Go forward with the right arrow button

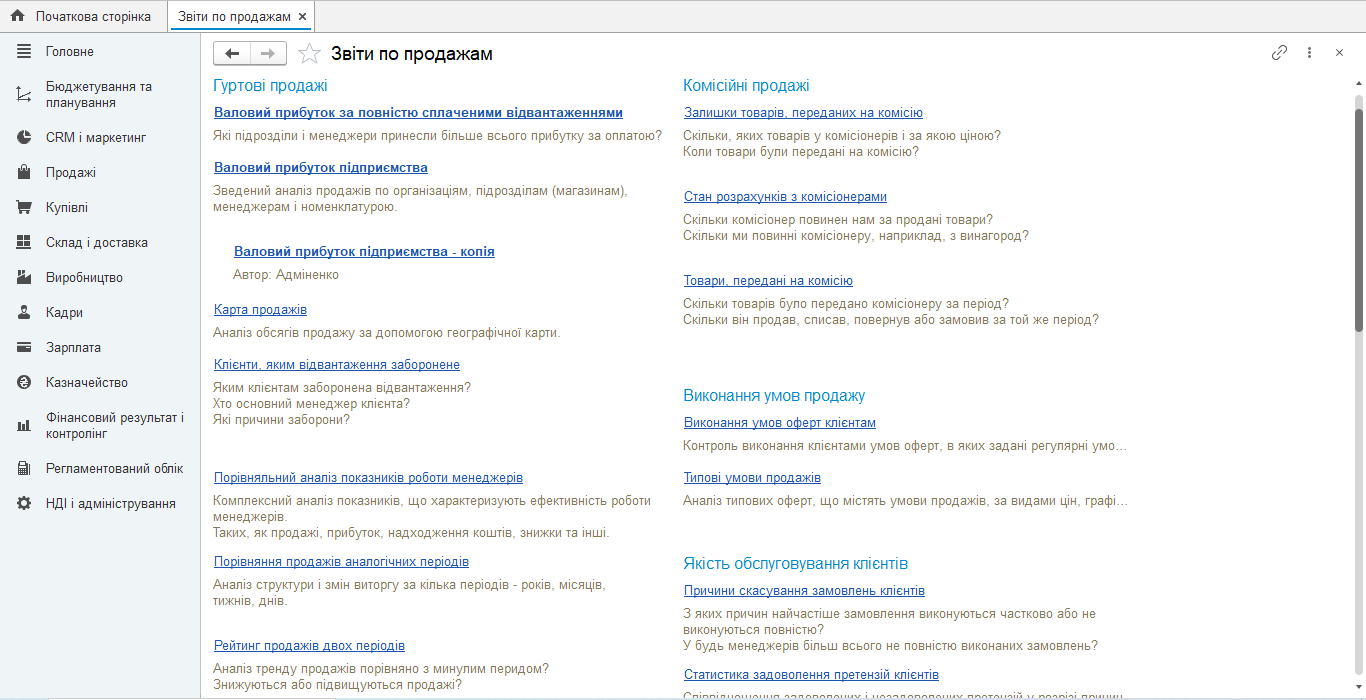point(268,53)
